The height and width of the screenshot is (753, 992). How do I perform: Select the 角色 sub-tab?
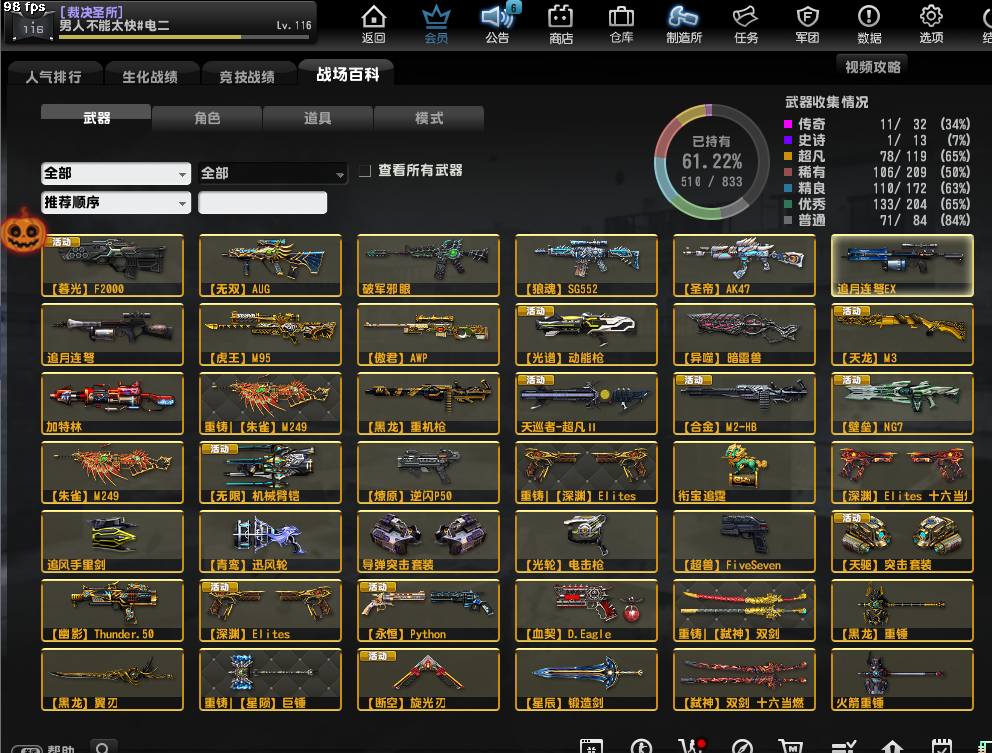pos(207,118)
